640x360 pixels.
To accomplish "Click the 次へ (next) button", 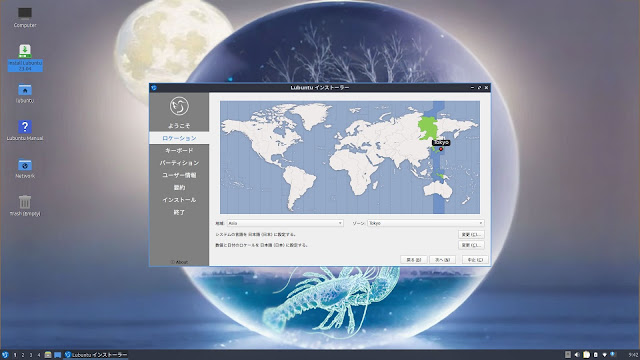I will 442,260.
